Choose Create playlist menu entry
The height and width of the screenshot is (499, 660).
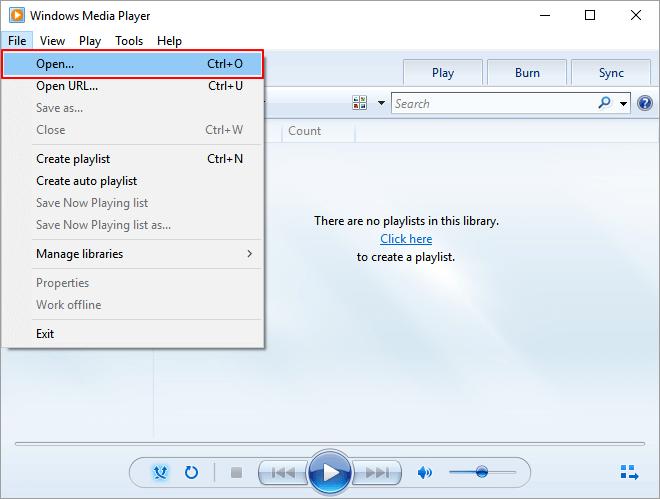pyautogui.click(x=73, y=159)
